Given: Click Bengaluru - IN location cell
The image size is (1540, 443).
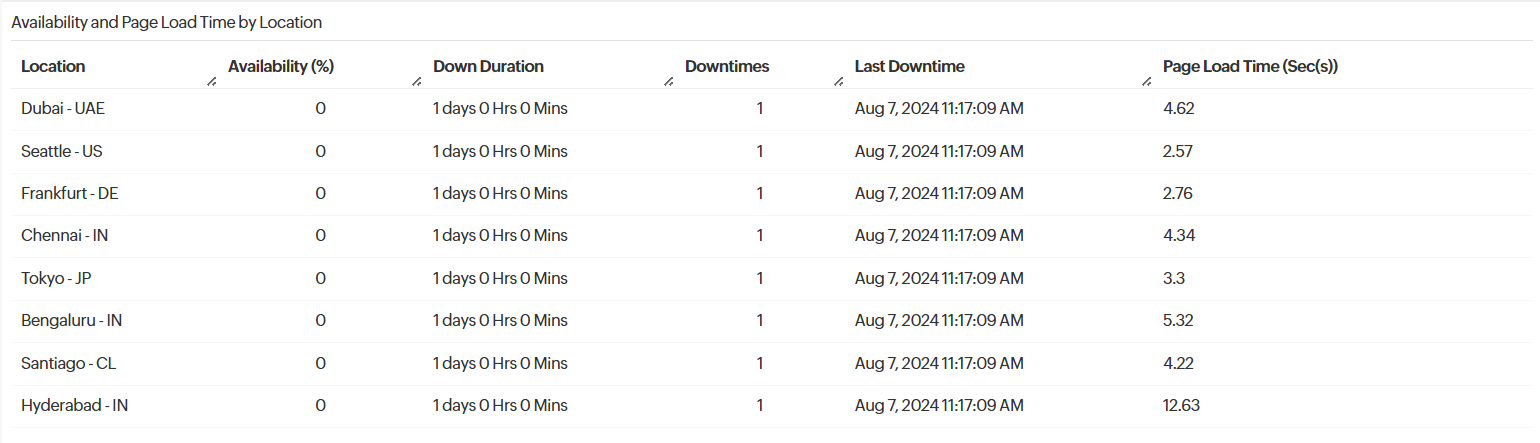Looking at the screenshot, I should point(72,320).
